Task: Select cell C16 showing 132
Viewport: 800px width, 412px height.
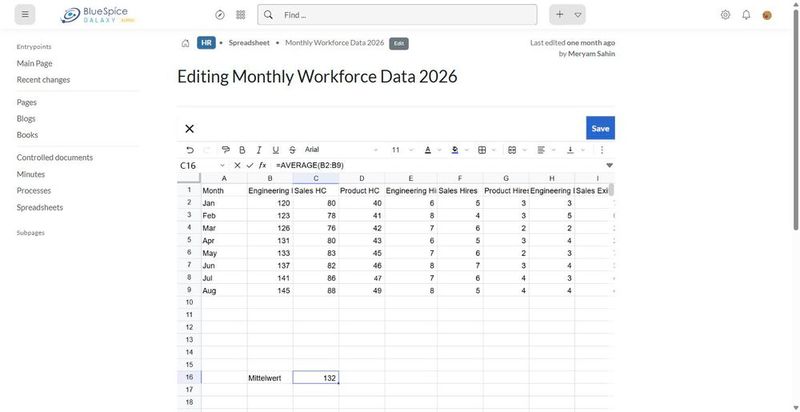Action: [x=316, y=377]
